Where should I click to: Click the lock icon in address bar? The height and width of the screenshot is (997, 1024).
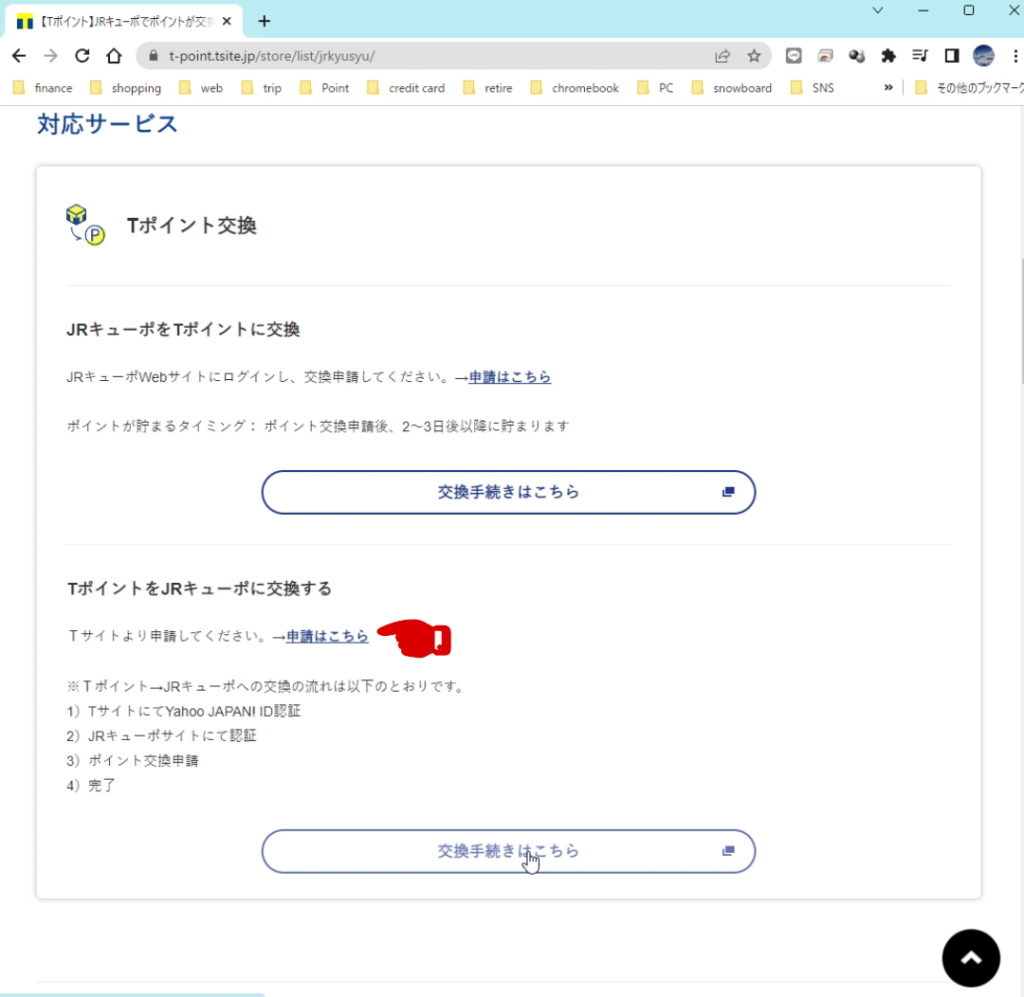click(x=153, y=56)
